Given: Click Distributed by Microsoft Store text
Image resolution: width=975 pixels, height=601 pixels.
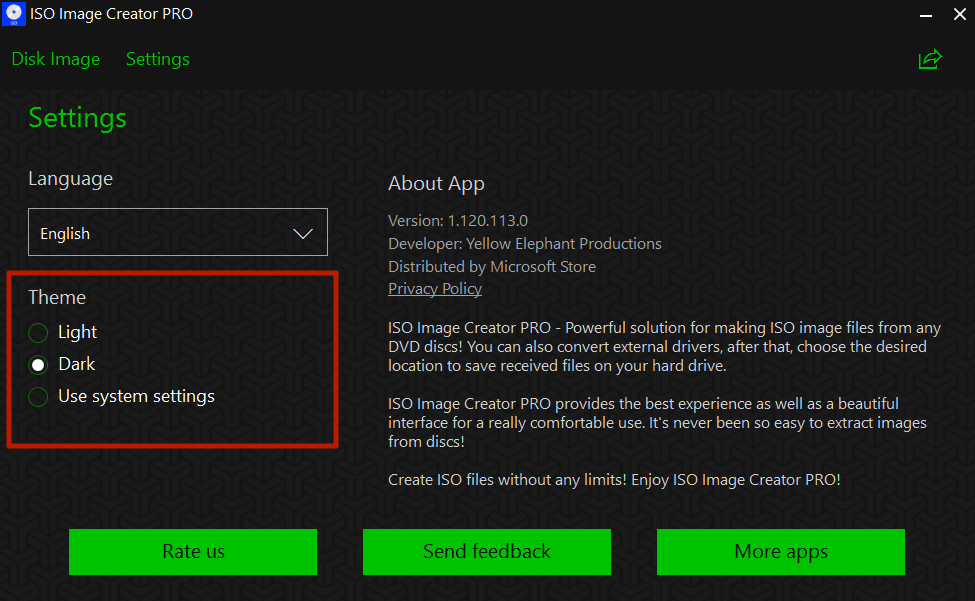Looking at the screenshot, I should [x=492, y=267].
